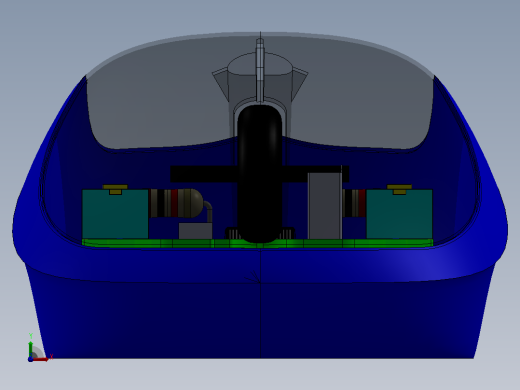Select the left teal box component

[115, 214]
